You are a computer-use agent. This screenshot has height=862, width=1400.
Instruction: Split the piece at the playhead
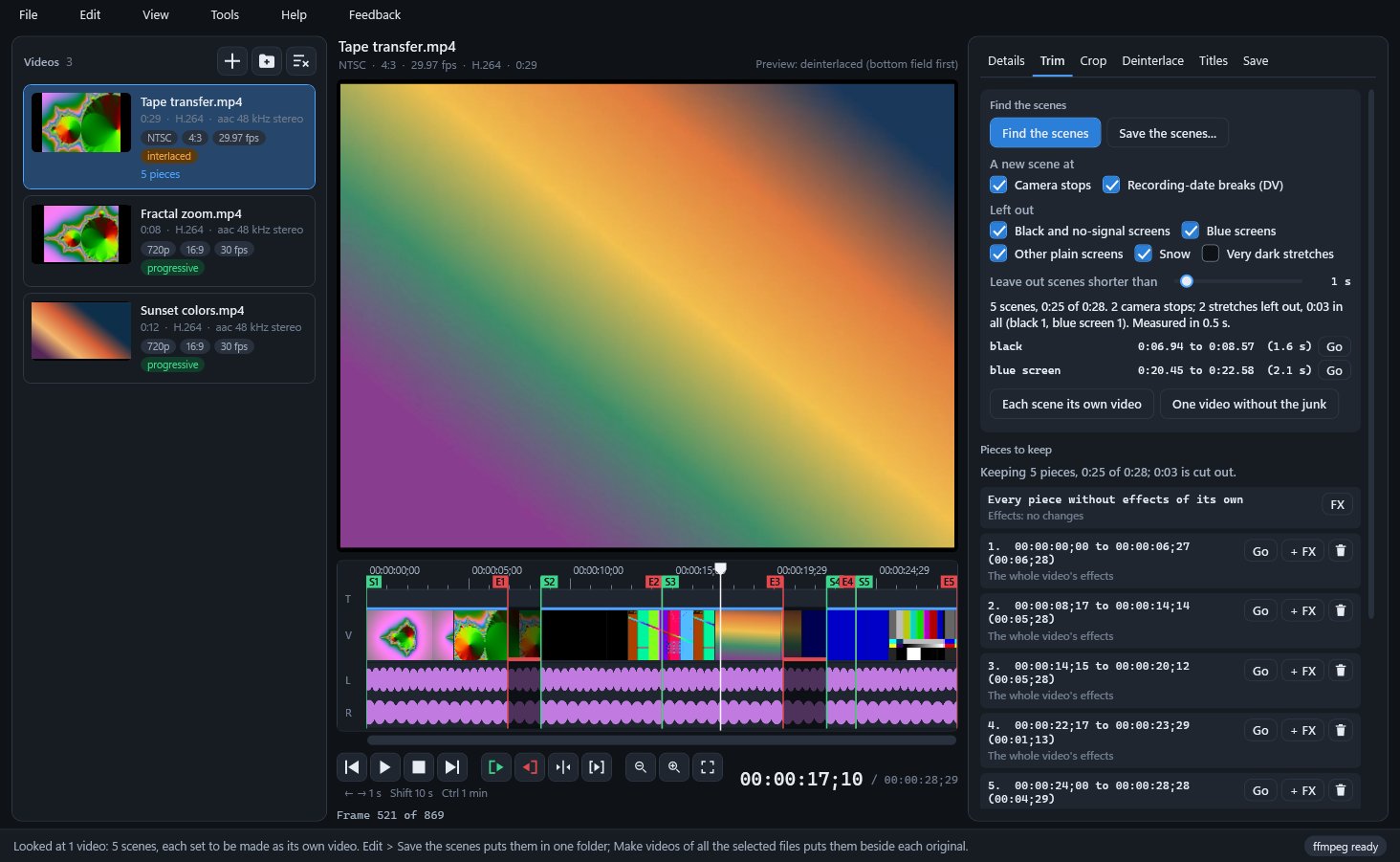[563, 766]
